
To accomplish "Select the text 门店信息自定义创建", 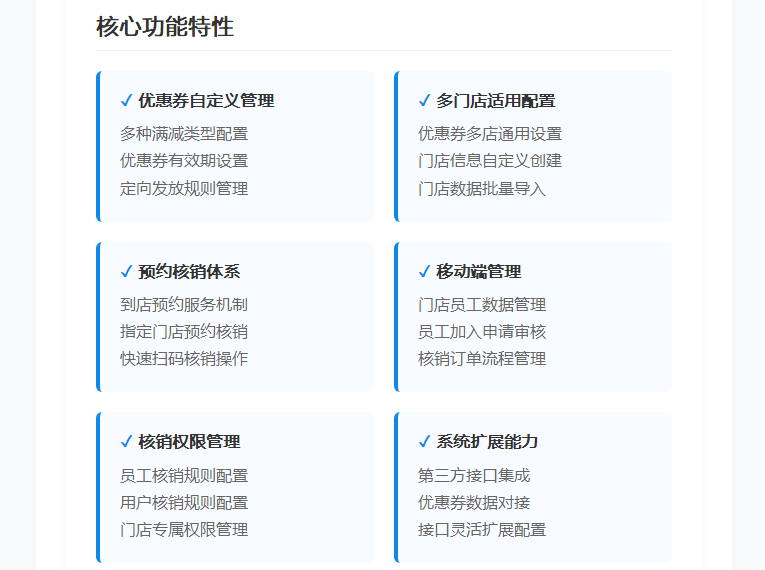I will 490,161.
